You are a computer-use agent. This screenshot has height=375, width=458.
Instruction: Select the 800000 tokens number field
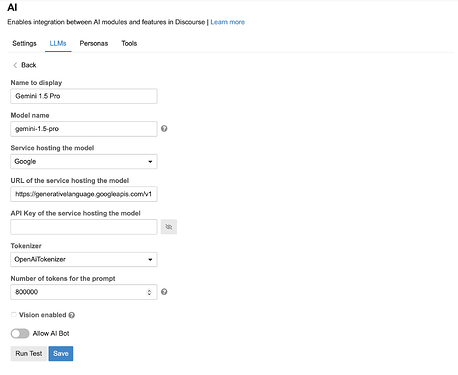84,292
